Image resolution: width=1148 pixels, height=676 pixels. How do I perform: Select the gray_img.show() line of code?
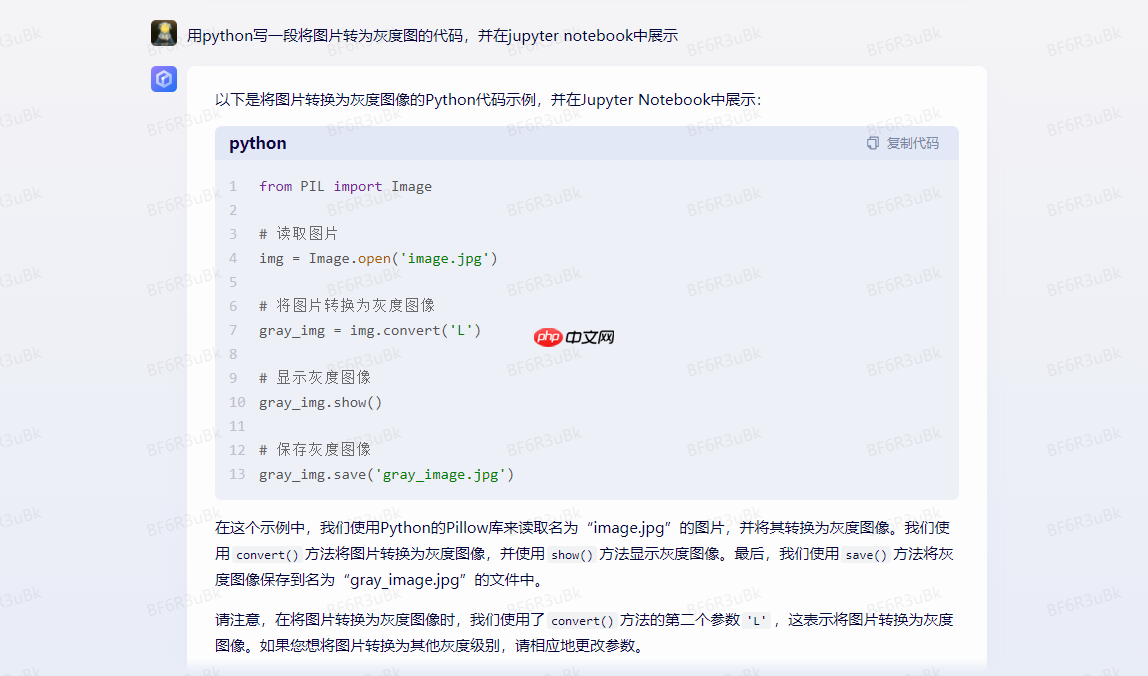pyautogui.click(x=320, y=402)
